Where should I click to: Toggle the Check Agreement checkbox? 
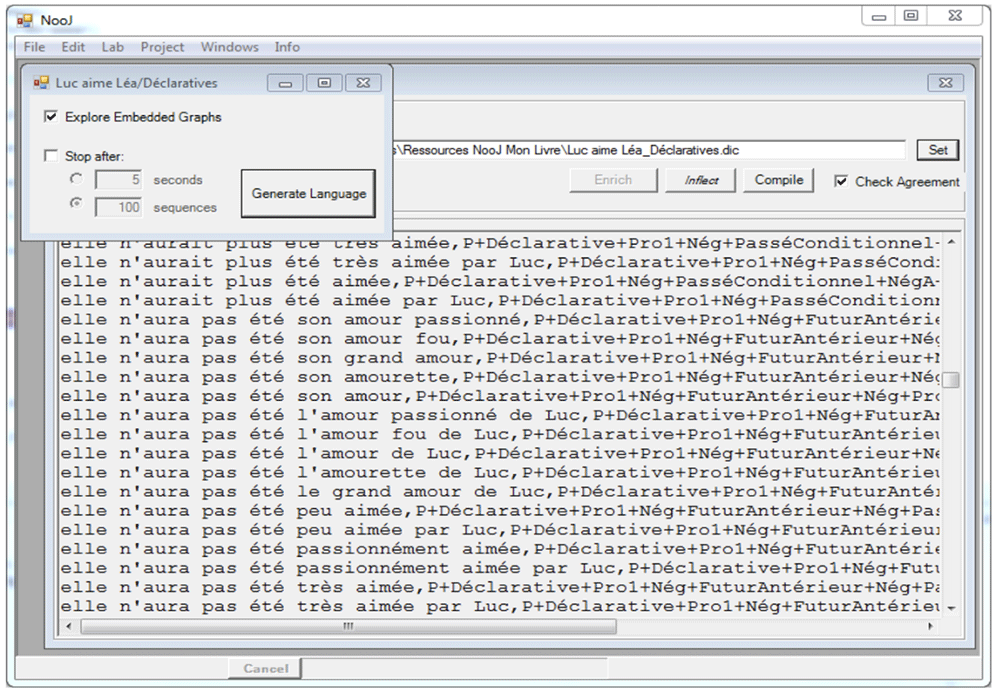click(841, 181)
